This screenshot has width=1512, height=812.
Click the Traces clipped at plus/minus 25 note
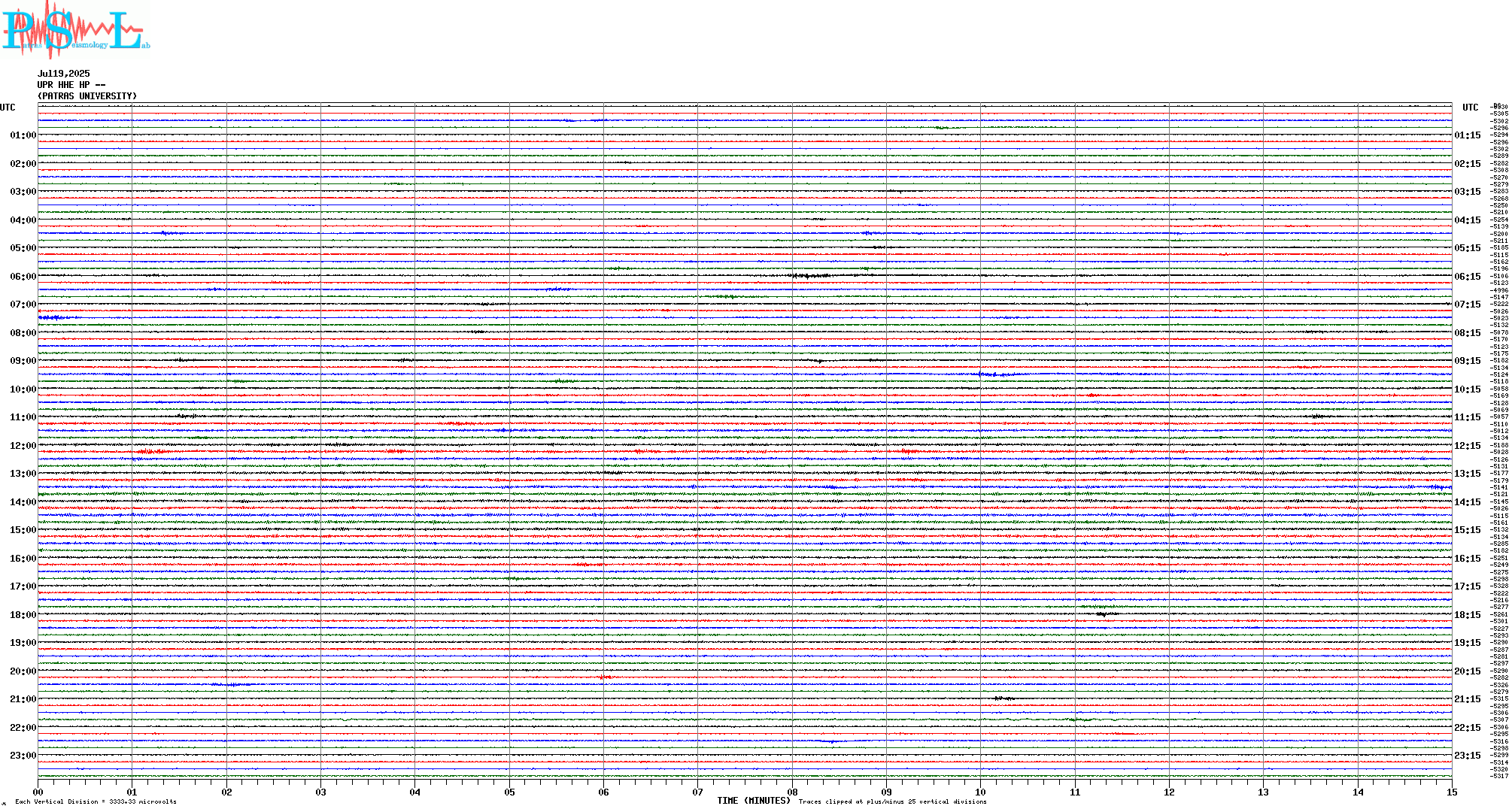[892, 801]
